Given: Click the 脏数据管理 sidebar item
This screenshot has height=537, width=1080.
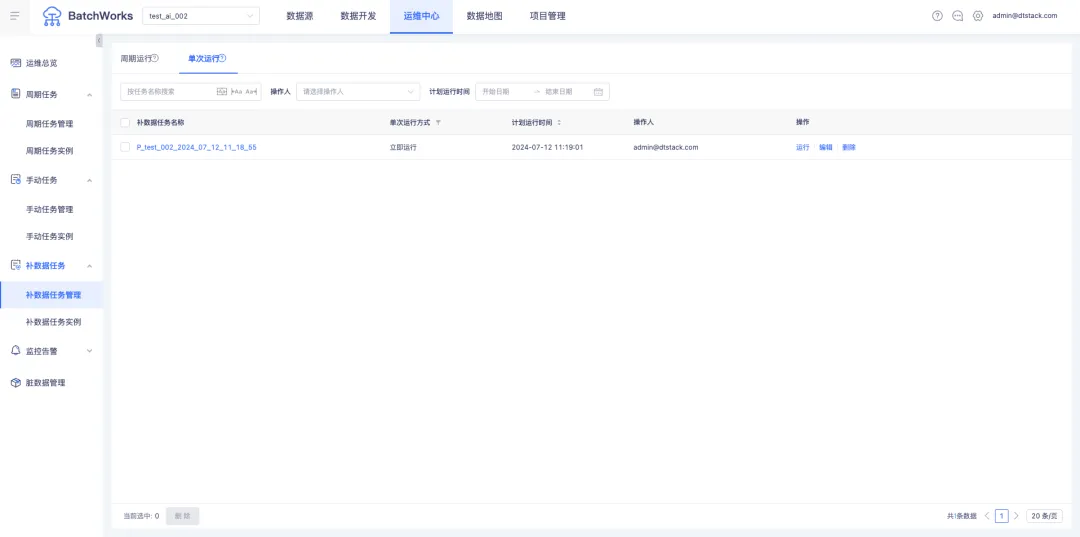Looking at the screenshot, I should pos(45,383).
